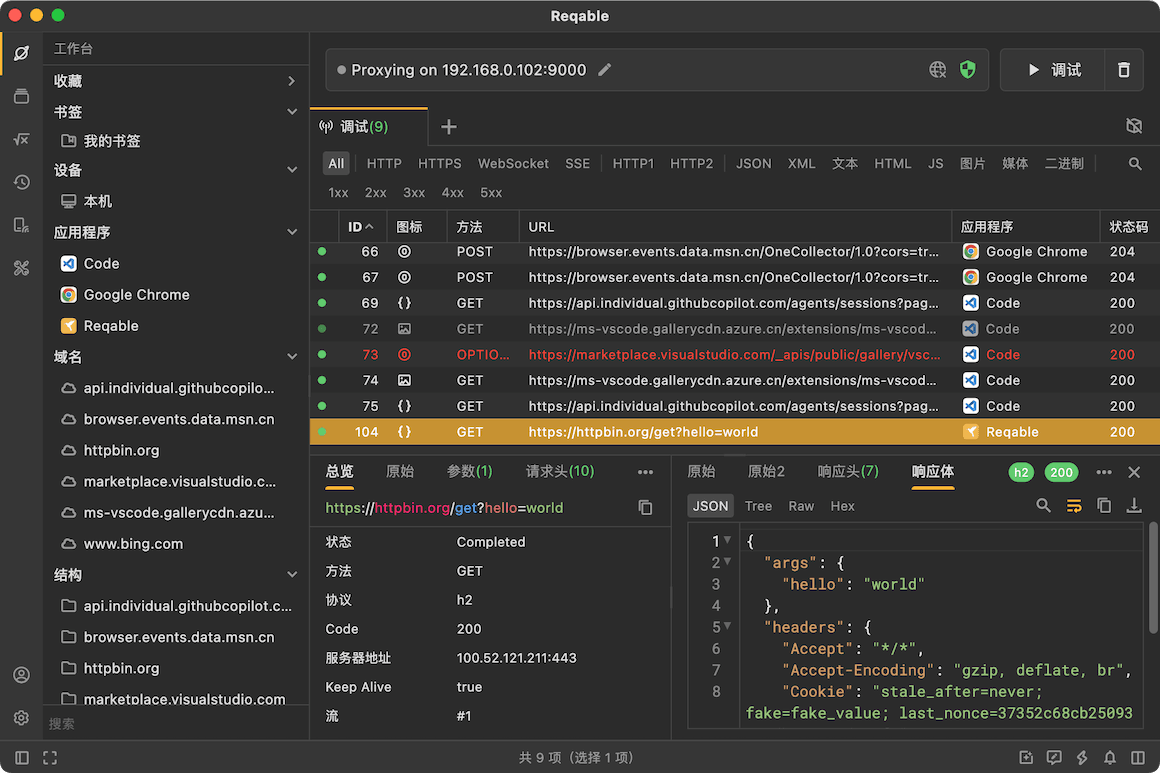Switch response view to Raw
Viewport: 1160px width, 773px height.
pyautogui.click(x=800, y=506)
